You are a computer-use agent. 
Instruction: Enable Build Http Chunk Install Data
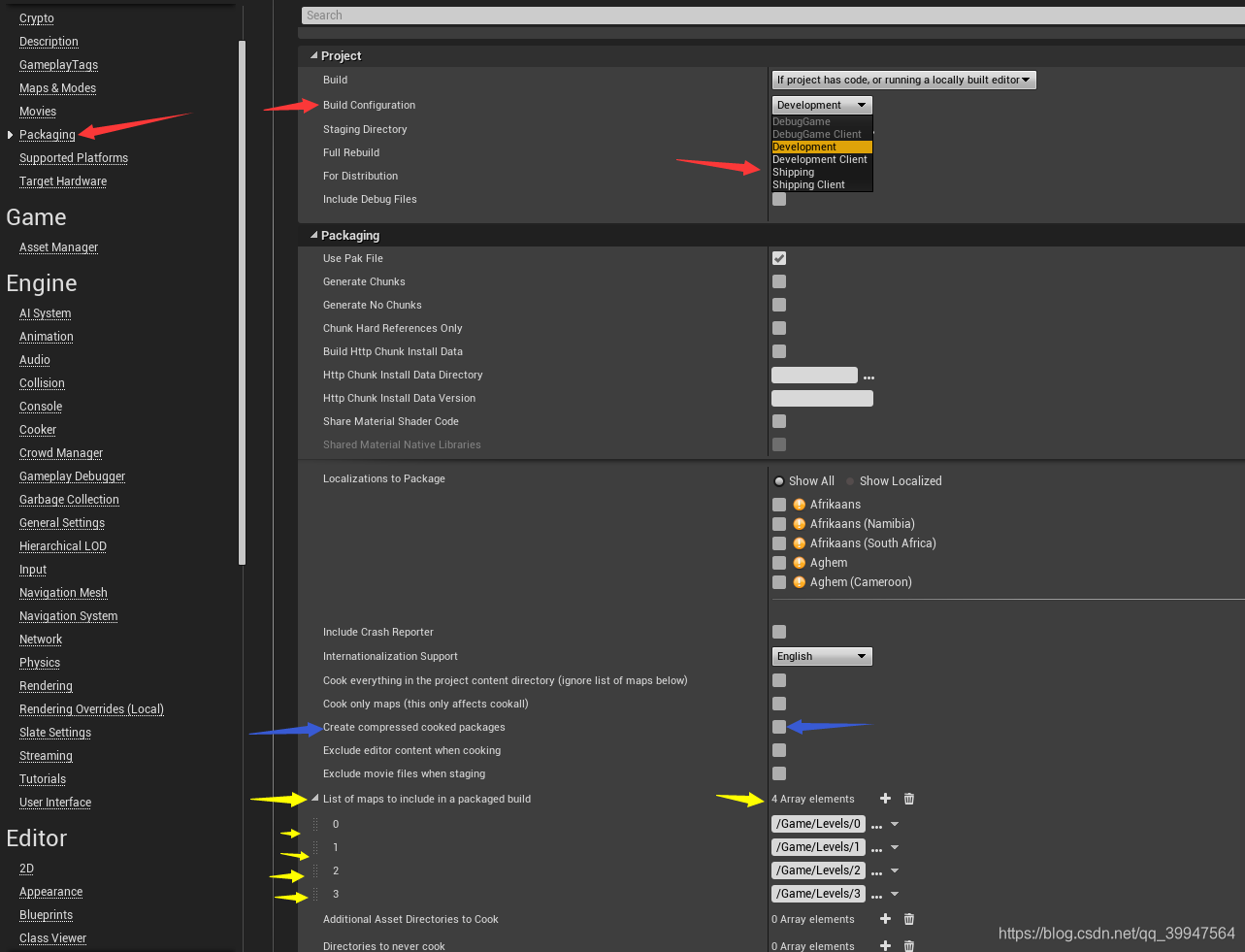779,351
